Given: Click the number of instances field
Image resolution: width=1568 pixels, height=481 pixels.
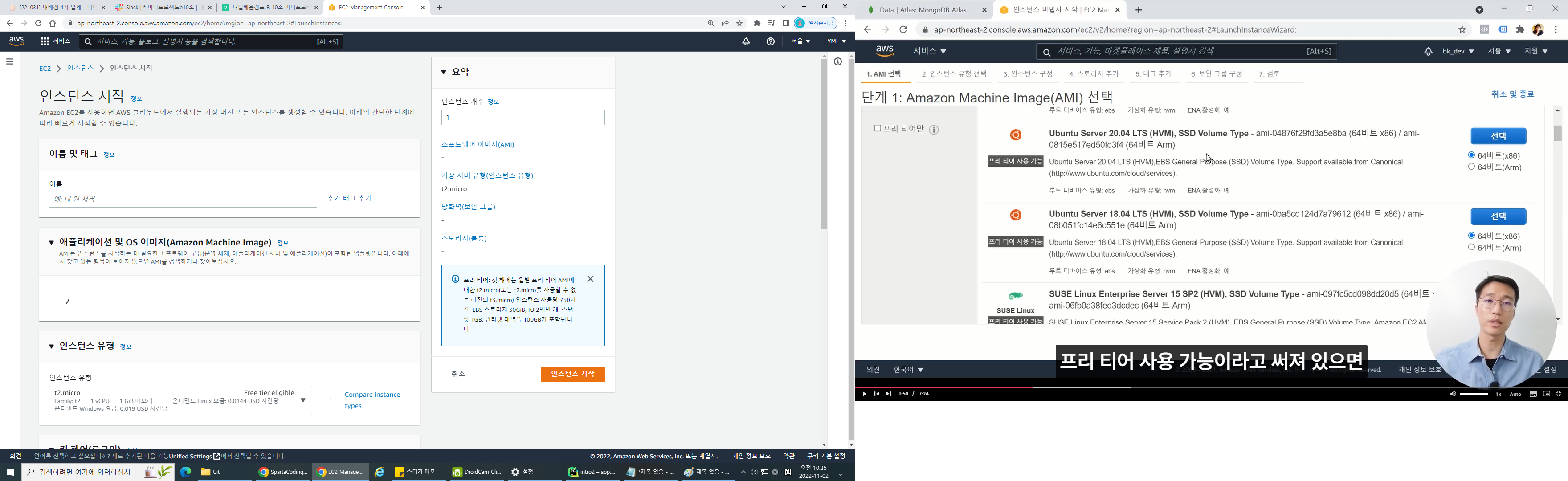Looking at the screenshot, I should [523, 118].
